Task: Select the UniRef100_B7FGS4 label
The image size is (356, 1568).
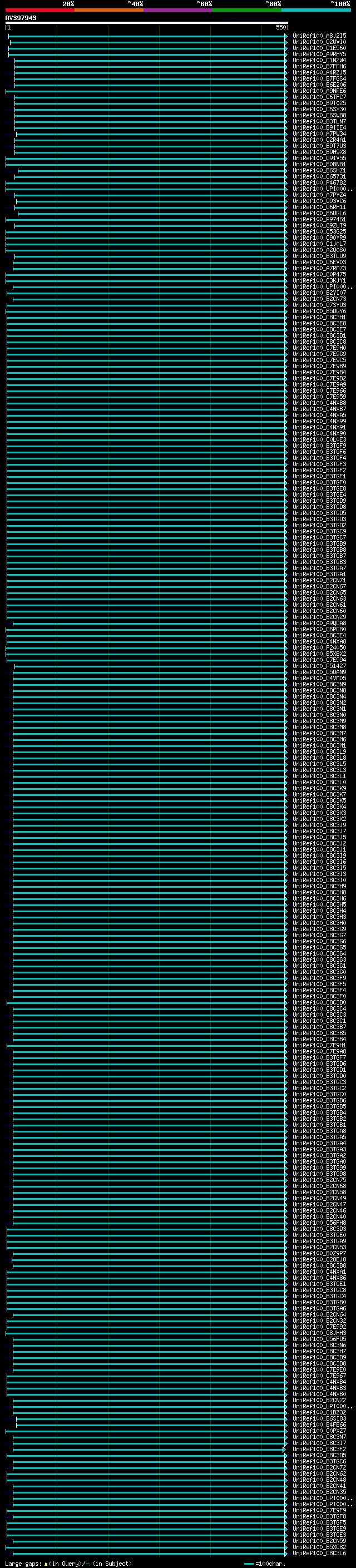Action: (x=319, y=78)
